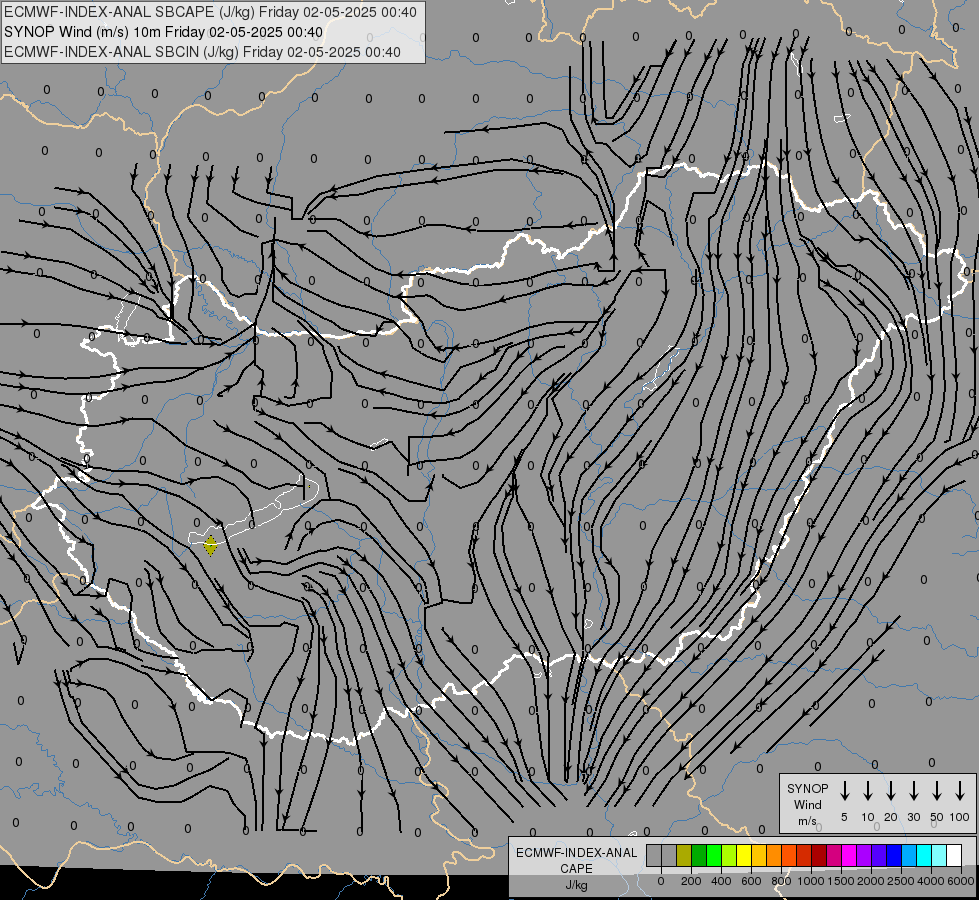Click the 4000 tick label on the CAPE scale

pos(931,881)
